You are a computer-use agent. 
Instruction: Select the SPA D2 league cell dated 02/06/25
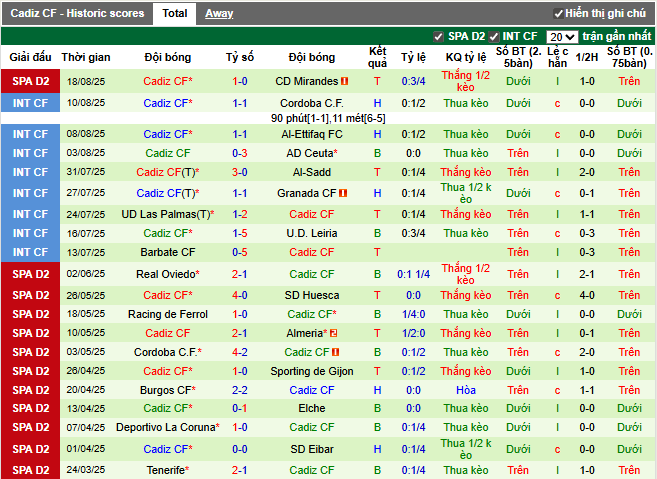31,274
